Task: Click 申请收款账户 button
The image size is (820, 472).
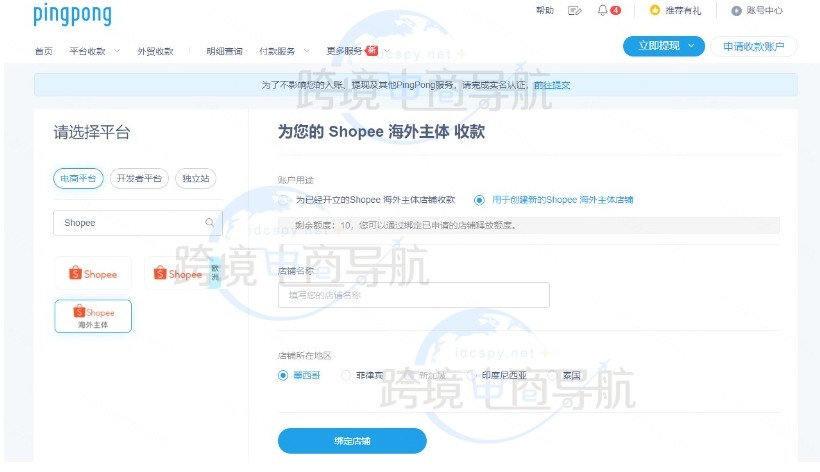Action: (754, 46)
